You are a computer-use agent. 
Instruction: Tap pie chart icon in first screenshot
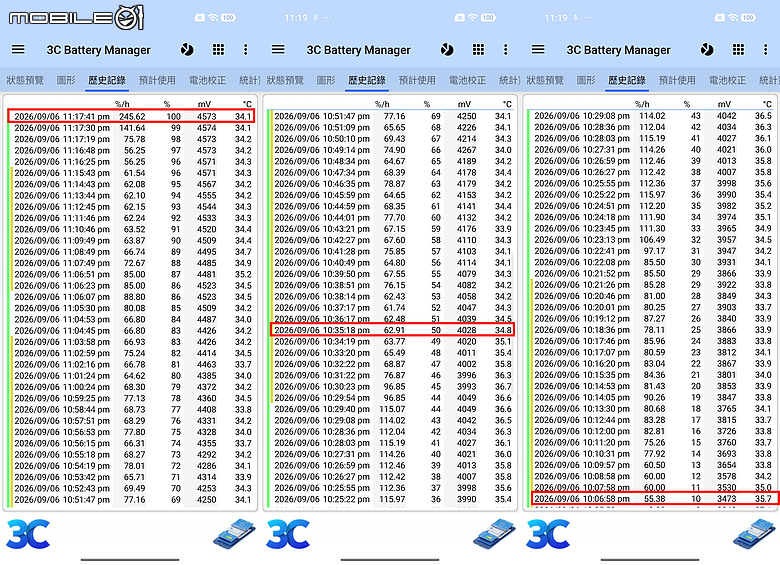coord(187,50)
